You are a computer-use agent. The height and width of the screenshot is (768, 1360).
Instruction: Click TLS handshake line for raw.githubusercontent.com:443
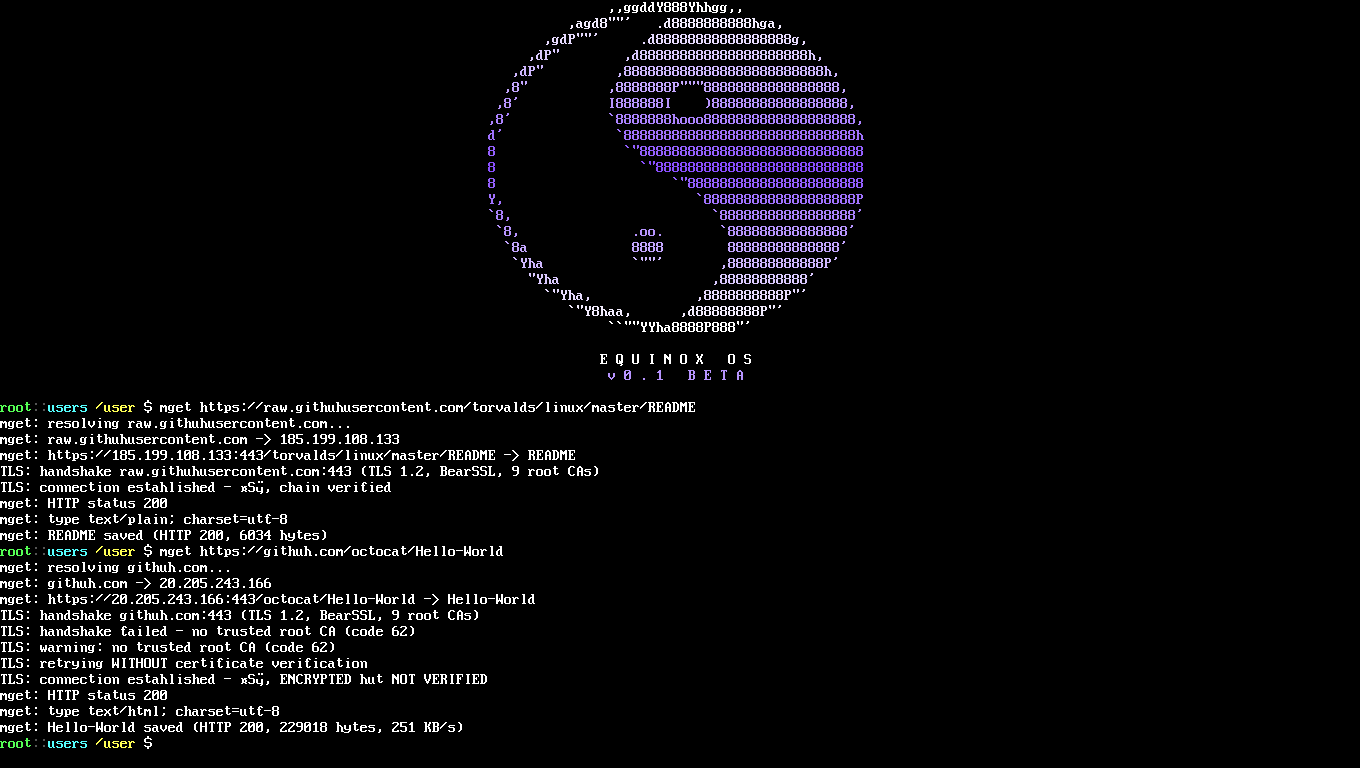(x=300, y=471)
